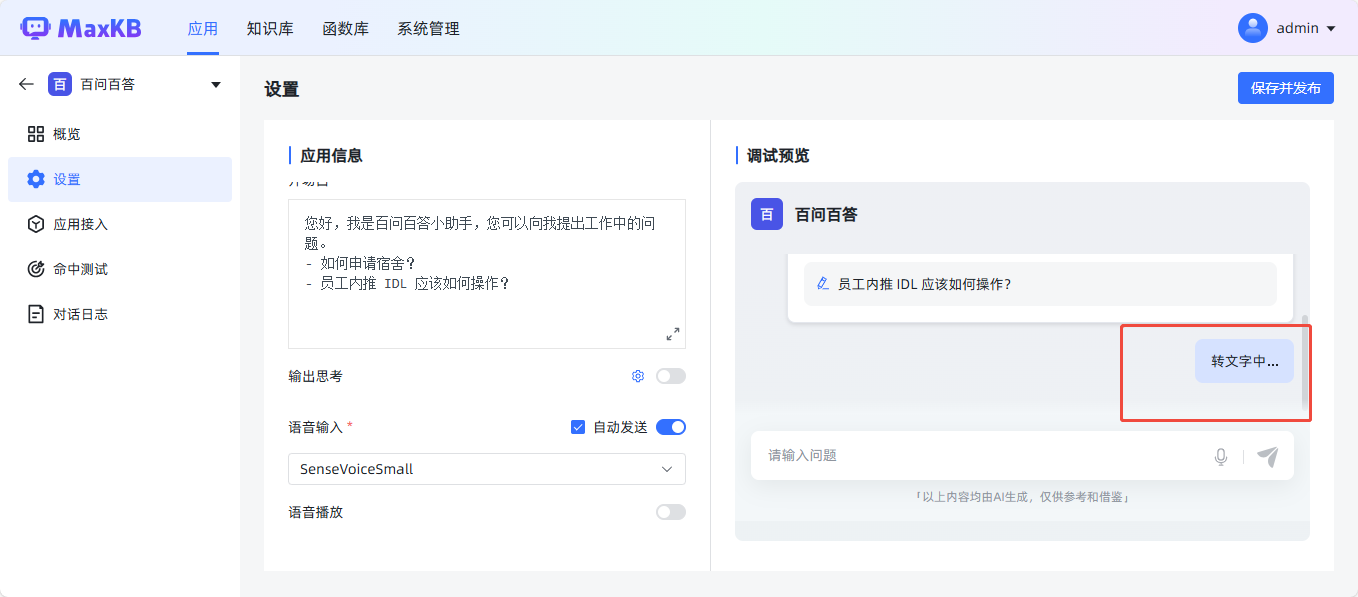Viewport: 1358px width, 597px height.
Task: Open the admin account dropdown arrow
Action: (1330, 29)
